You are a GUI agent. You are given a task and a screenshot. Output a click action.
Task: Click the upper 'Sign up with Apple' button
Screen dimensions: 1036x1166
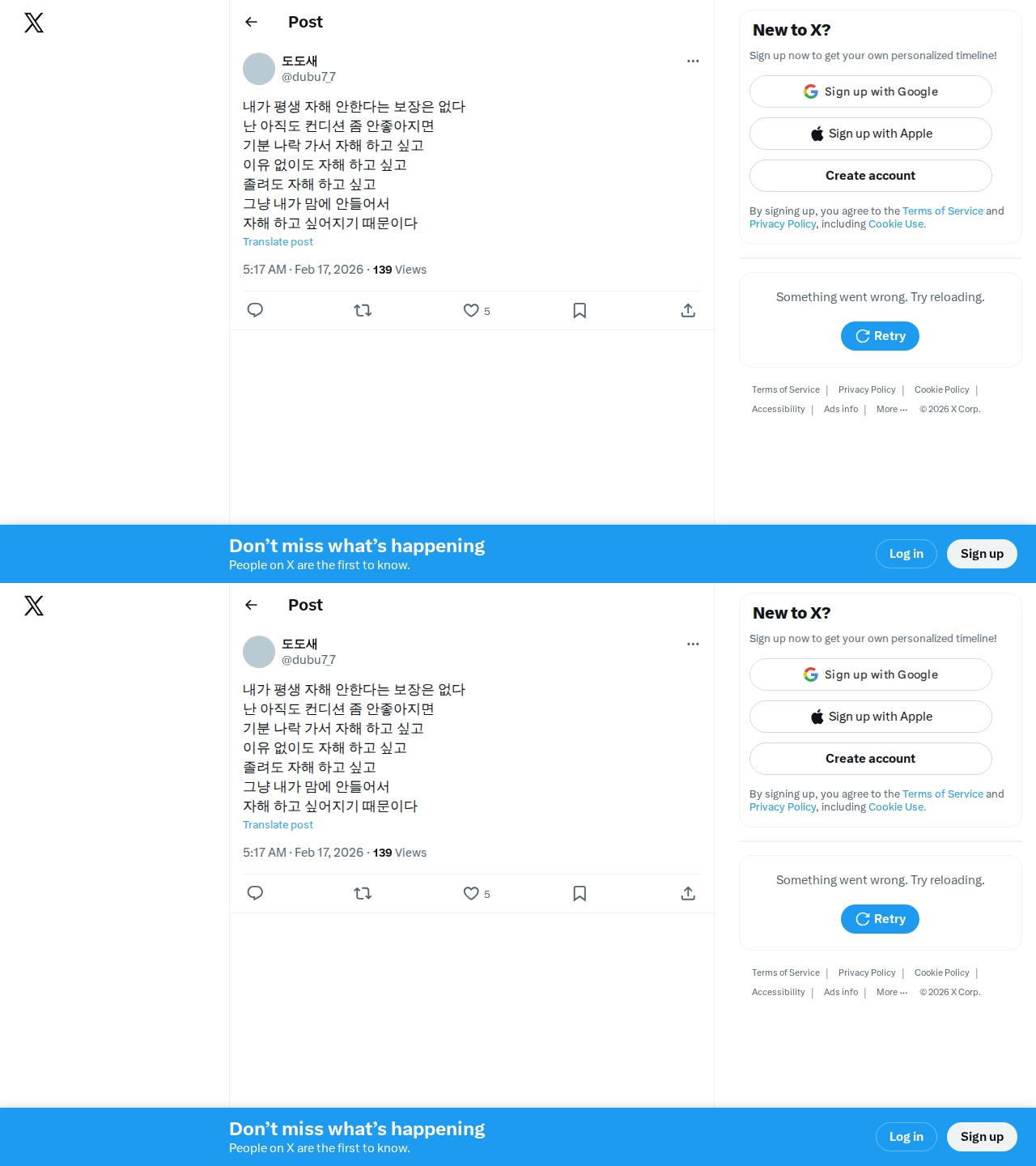[871, 134]
